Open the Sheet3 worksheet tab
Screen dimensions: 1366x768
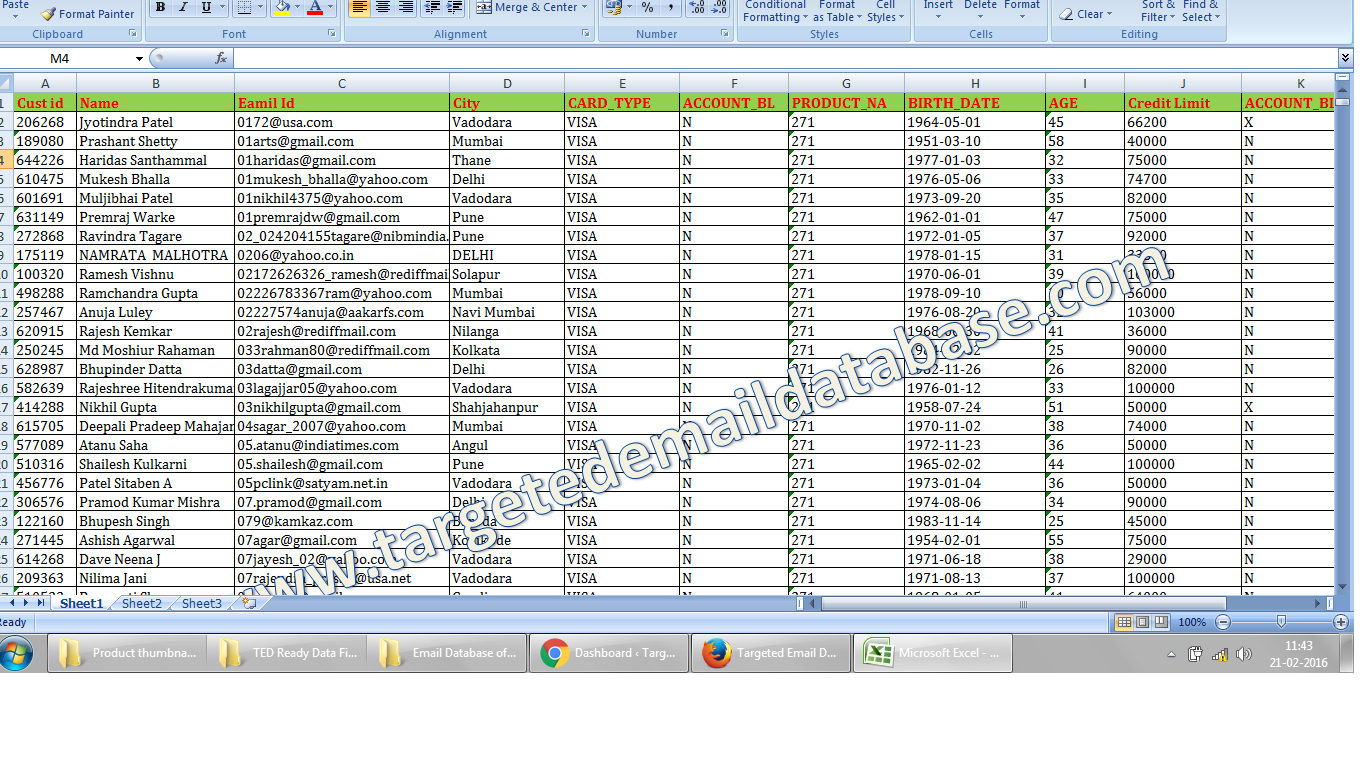[x=201, y=604]
